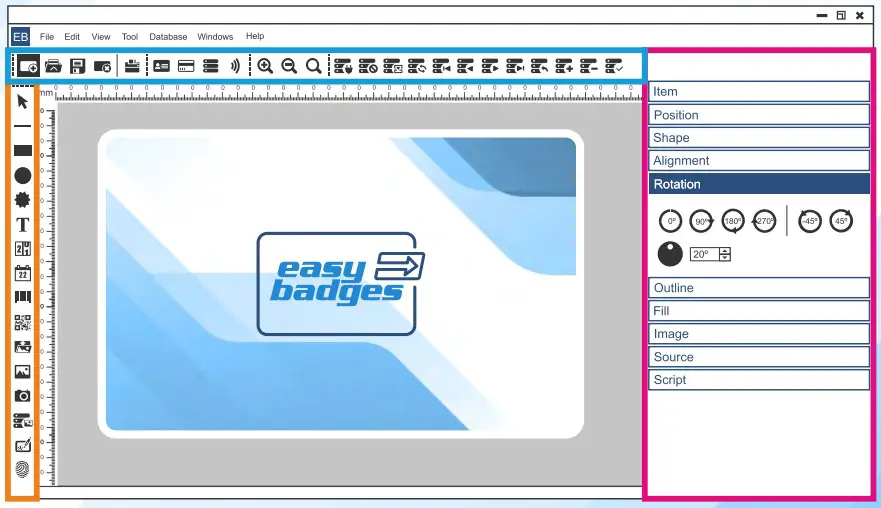
Task: Go to last database record icon
Action: [515, 66]
